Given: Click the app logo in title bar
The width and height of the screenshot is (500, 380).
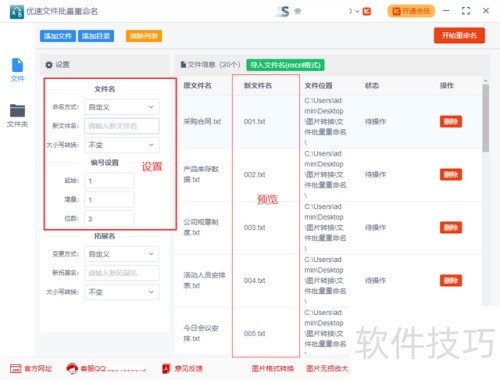Looking at the screenshot, I should (x=17, y=12).
